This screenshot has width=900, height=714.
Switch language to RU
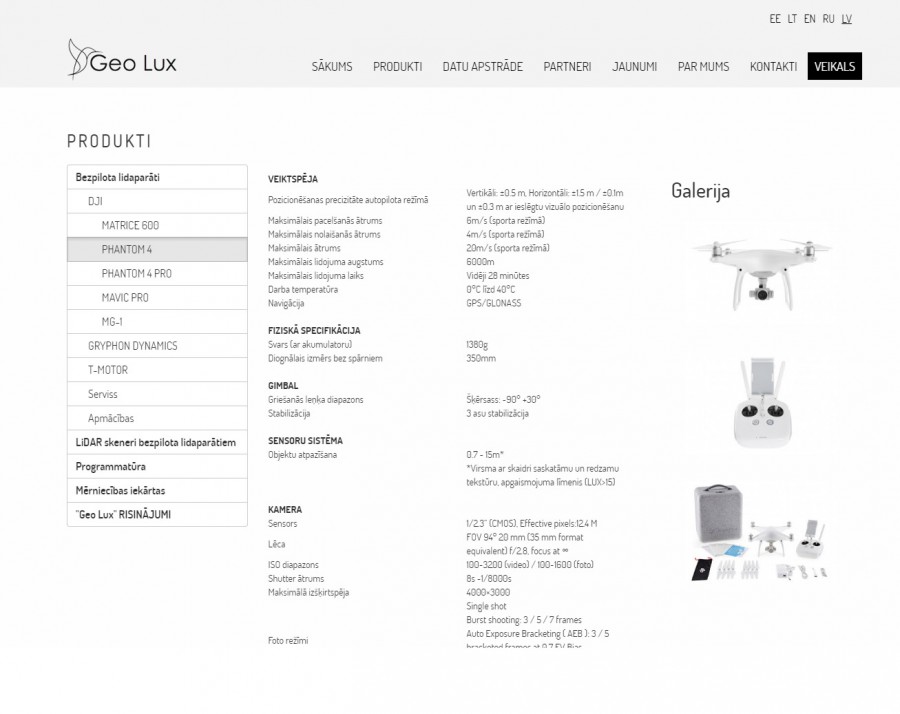pos(828,19)
